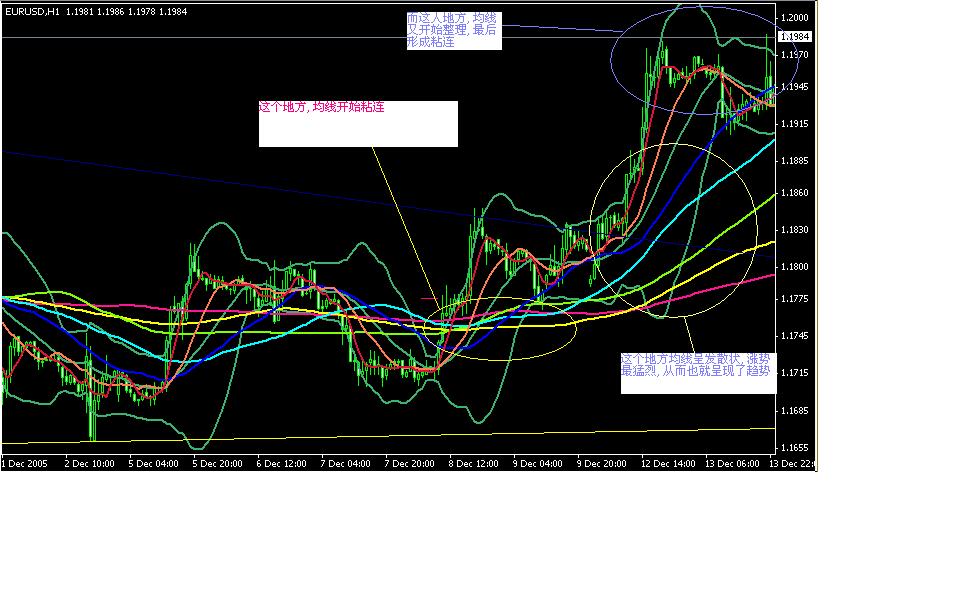Screen dimensions: 958x598
Task: Click the 7 Dec 20:00 time label
Action: coord(409,464)
